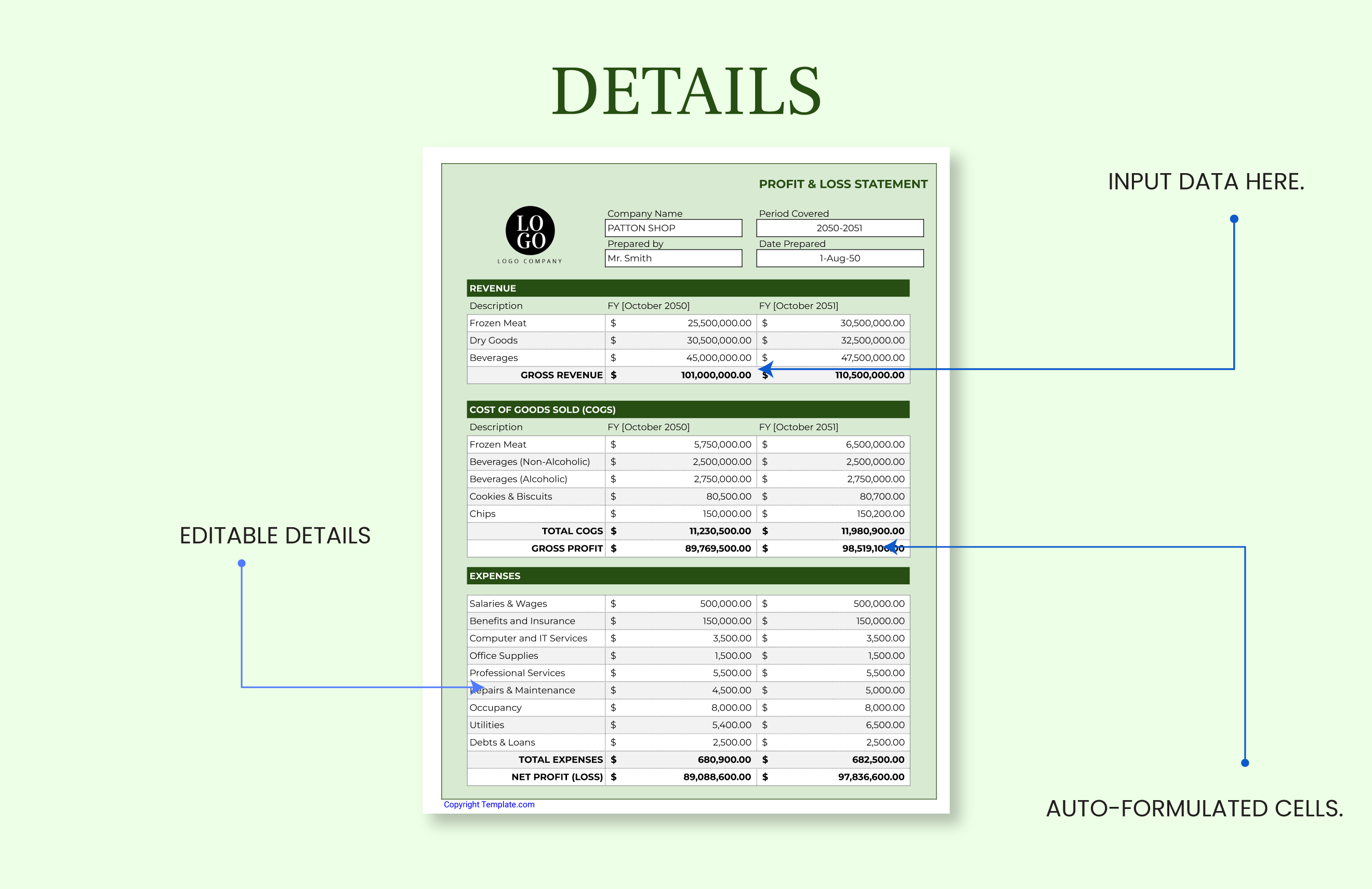Select the Frozen Meat revenue row
Screen dimensions: 1372x889
[686, 323]
